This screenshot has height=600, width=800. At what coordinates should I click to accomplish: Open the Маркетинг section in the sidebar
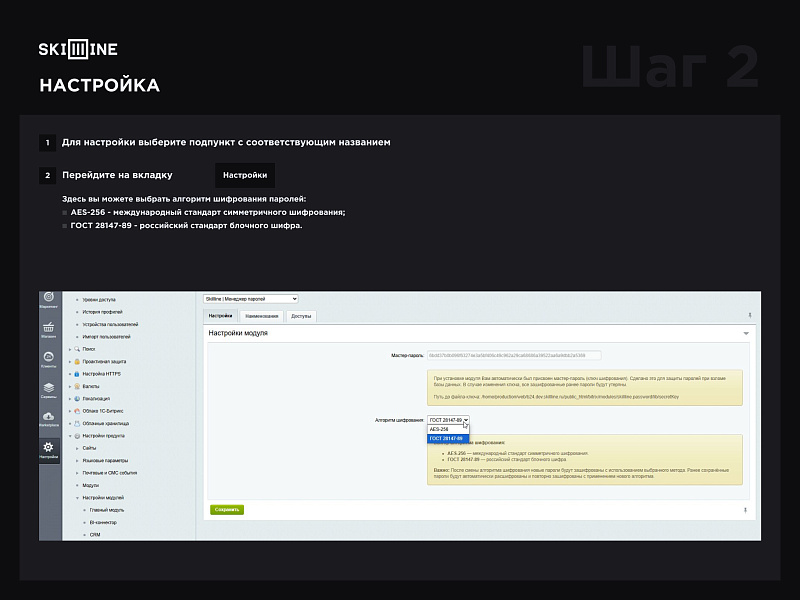tap(48, 299)
